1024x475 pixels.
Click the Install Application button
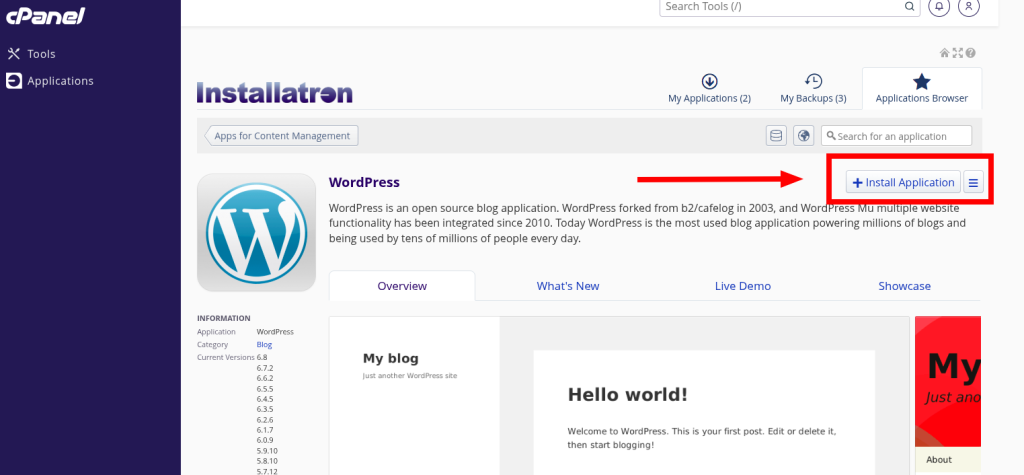[x=903, y=182]
